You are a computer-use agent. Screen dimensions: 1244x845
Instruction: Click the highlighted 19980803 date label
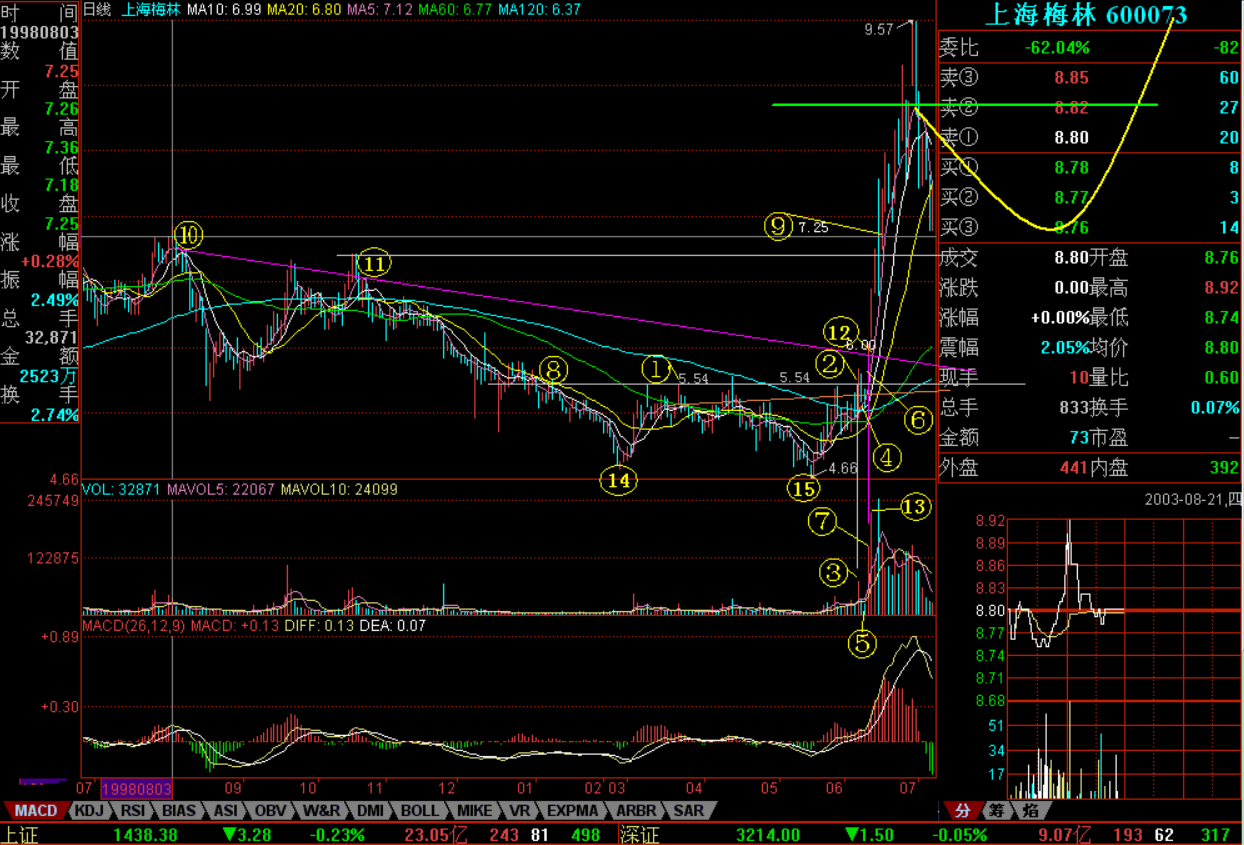[x=136, y=789]
